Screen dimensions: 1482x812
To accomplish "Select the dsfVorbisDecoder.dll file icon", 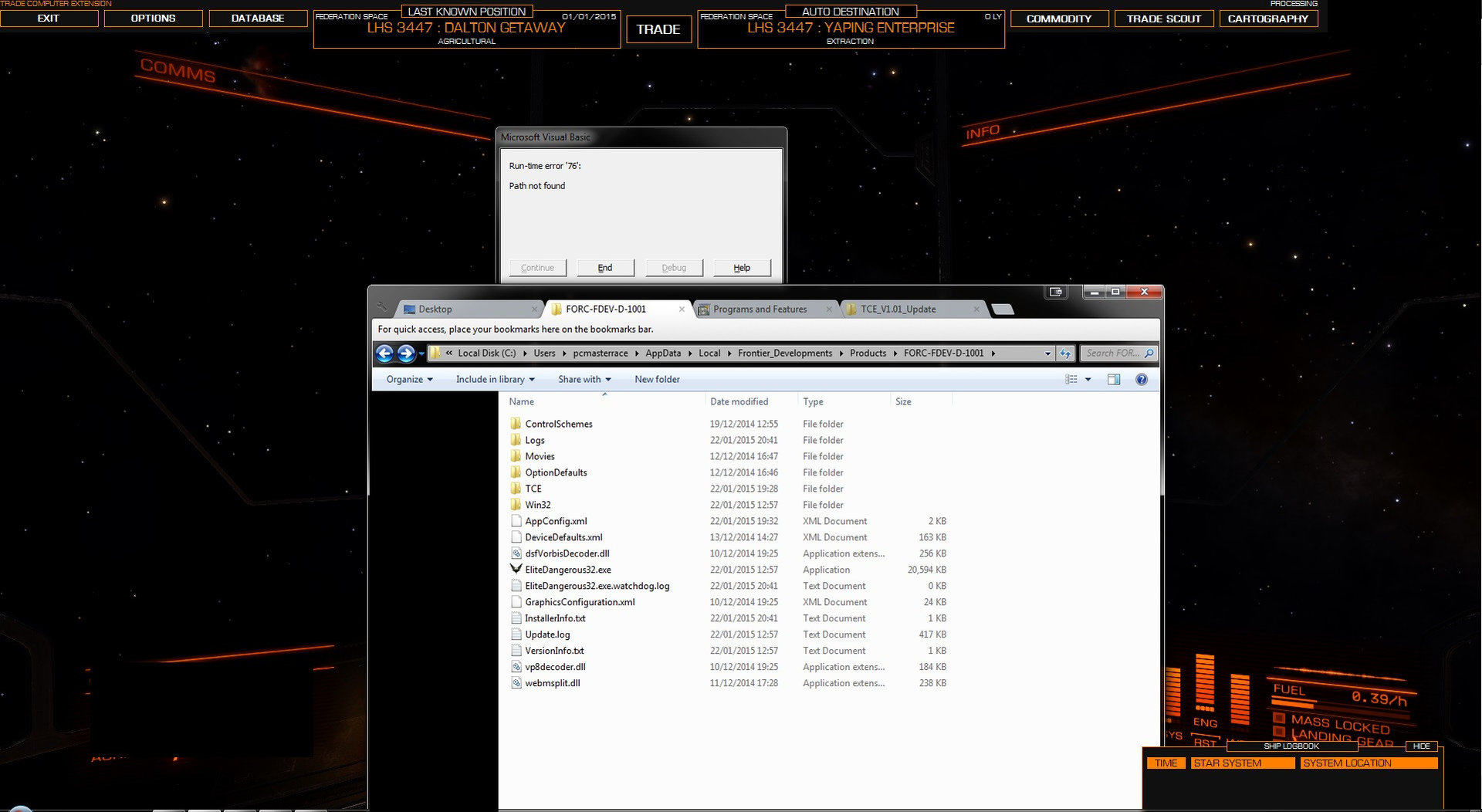I will tap(516, 553).
